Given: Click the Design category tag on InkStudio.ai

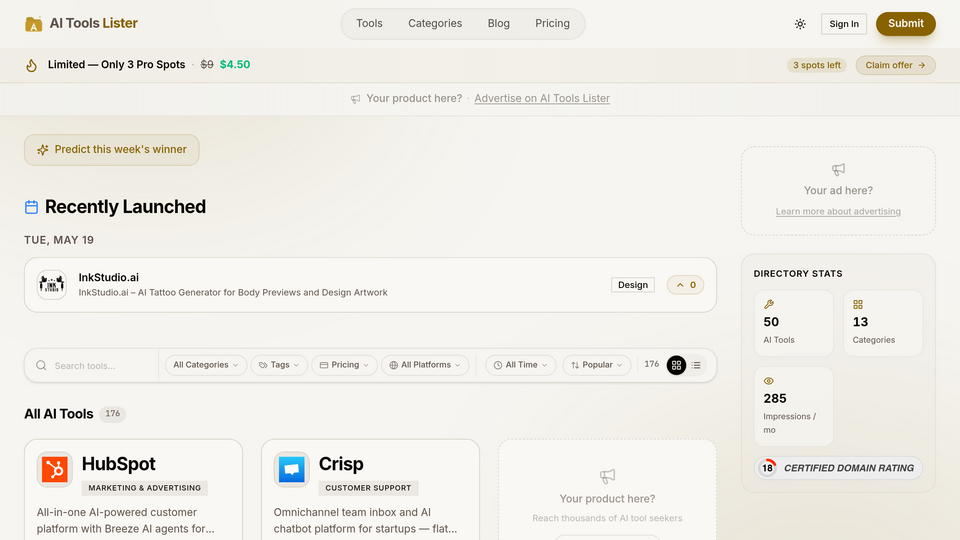Looking at the screenshot, I should point(632,285).
